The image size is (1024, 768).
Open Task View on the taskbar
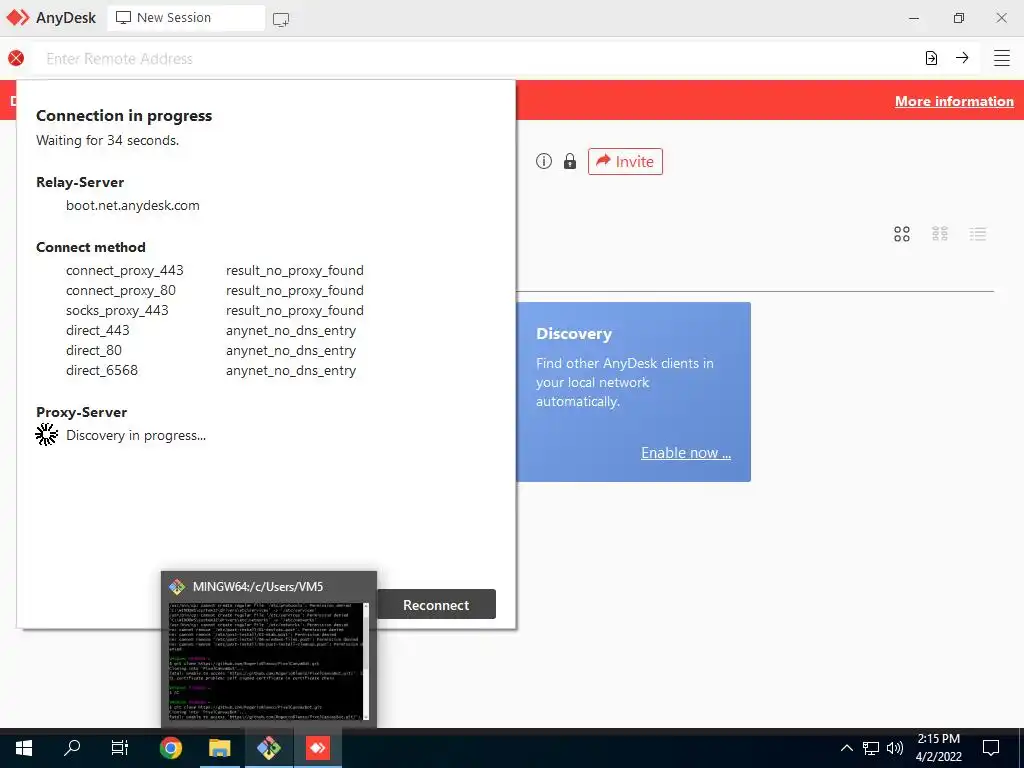pyautogui.click(x=120, y=748)
